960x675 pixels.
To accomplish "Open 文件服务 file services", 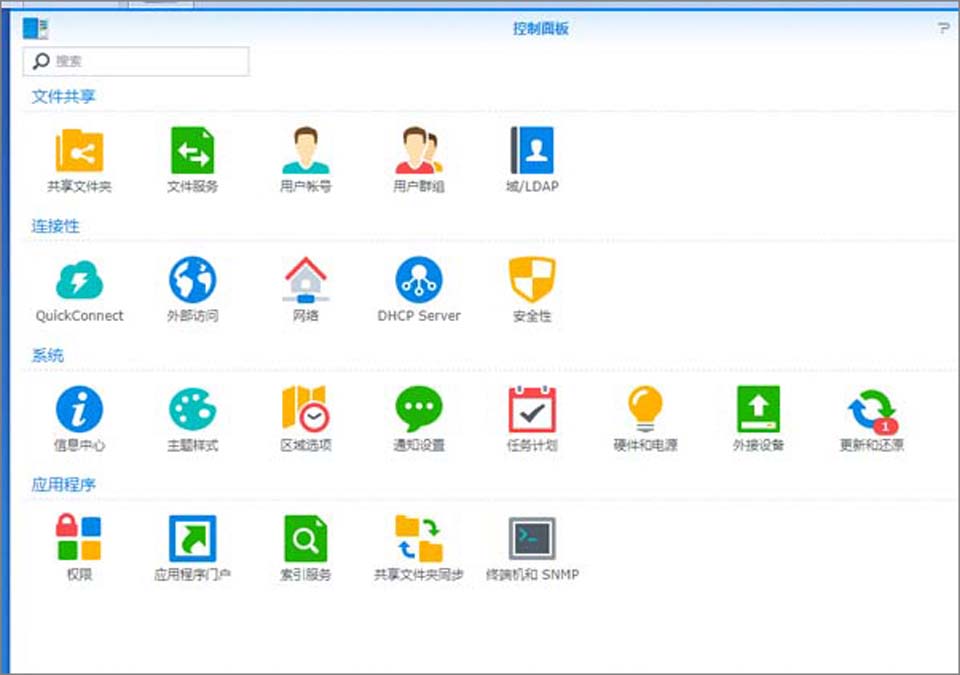I will point(192,151).
